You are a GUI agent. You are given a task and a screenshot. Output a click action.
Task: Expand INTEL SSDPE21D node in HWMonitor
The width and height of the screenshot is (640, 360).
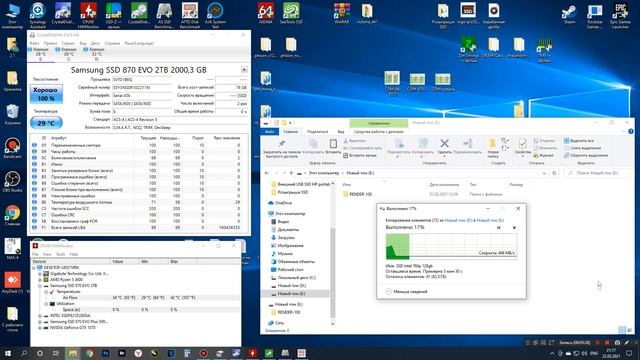click(40, 316)
